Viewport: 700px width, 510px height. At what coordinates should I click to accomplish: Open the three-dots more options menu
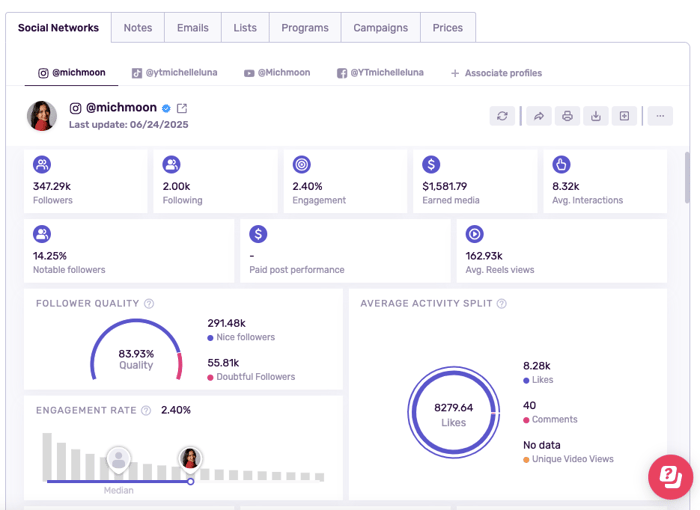(x=660, y=116)
